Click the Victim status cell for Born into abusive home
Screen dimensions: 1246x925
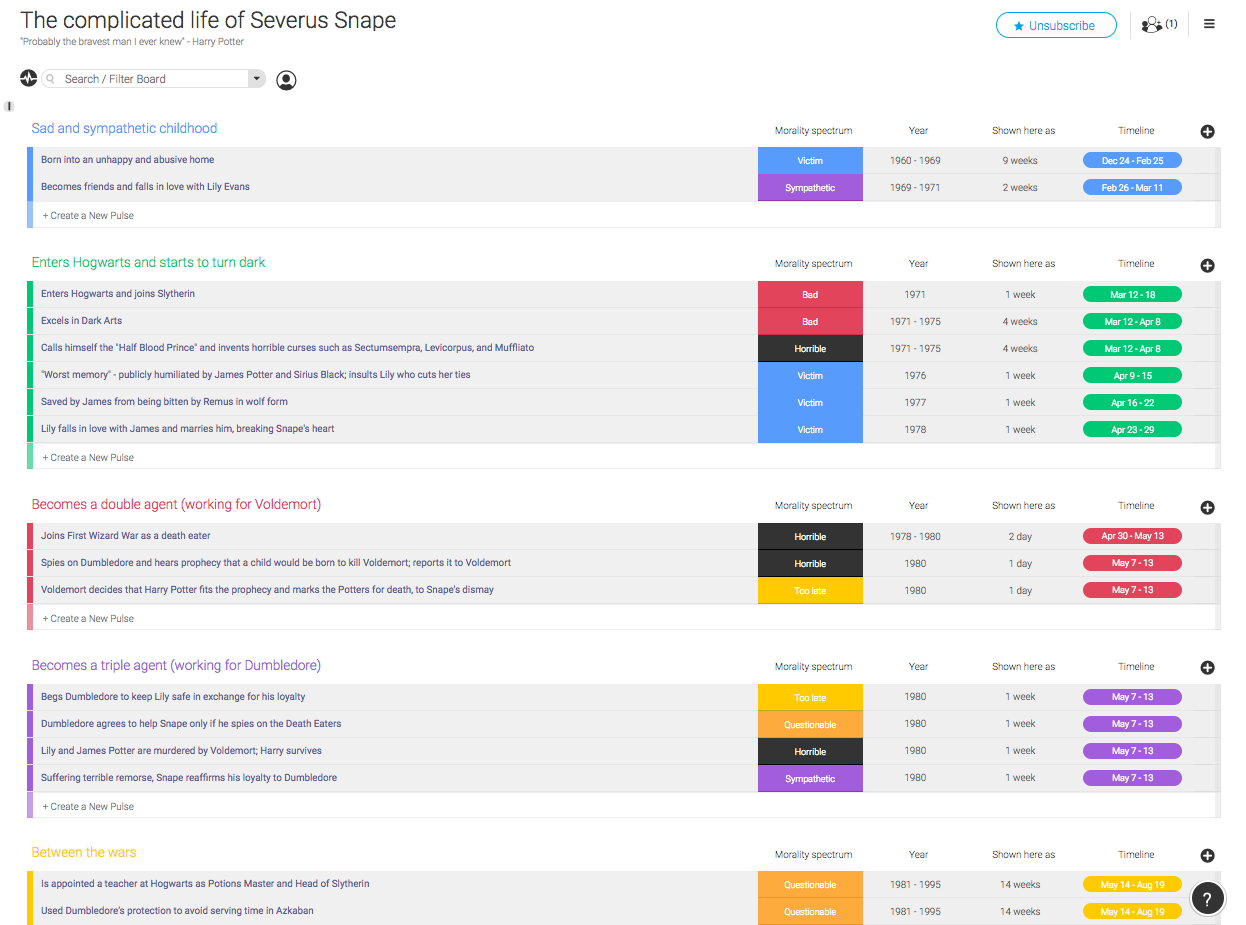(x=810, y=161)
